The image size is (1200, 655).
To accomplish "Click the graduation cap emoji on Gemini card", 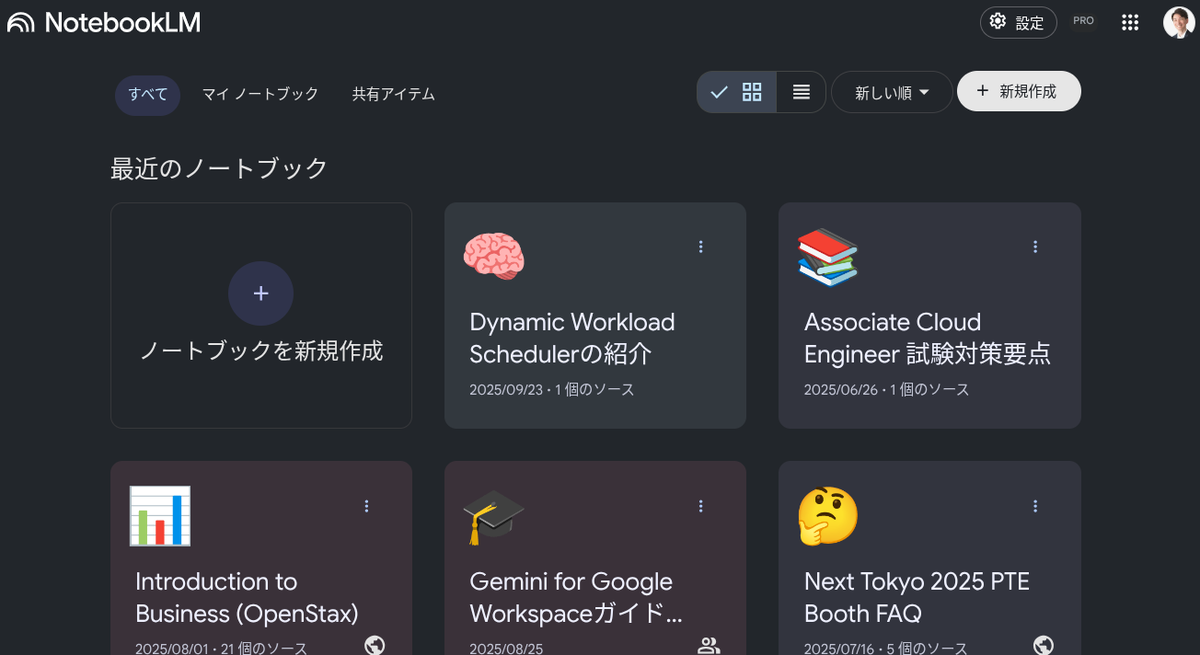I will 493,516.
